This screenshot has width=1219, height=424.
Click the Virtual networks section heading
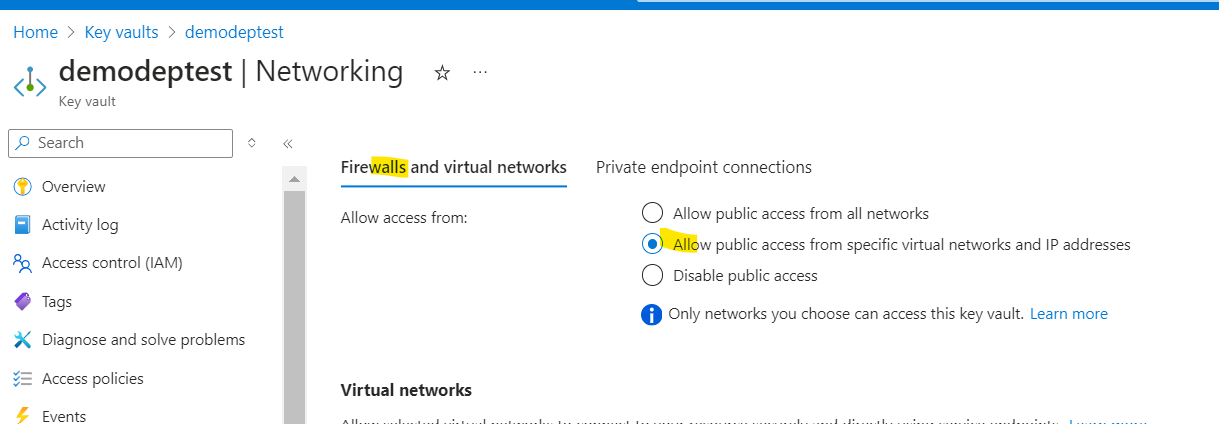click(x=406, y=390)
